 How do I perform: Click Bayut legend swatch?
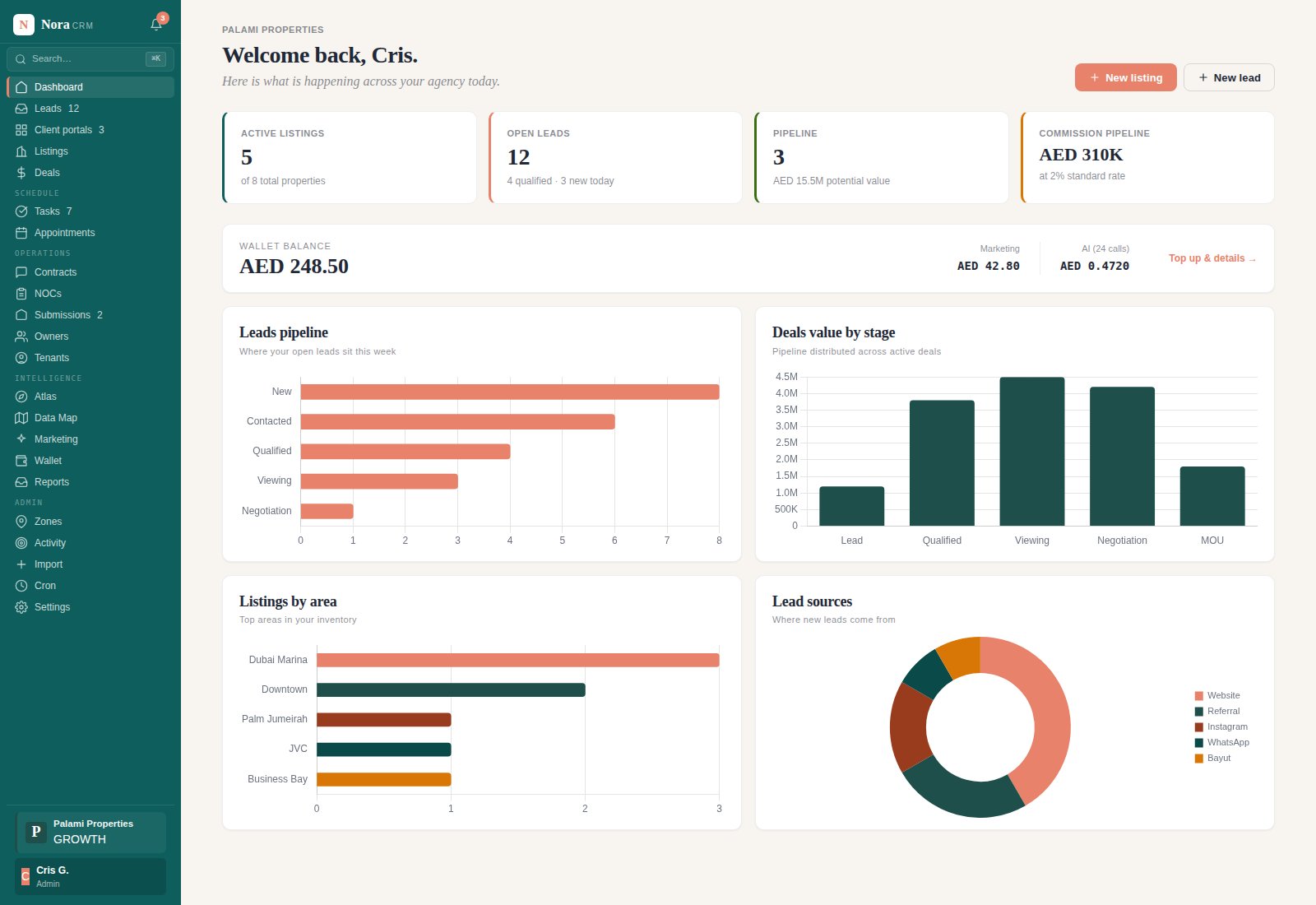[1199, 759]
